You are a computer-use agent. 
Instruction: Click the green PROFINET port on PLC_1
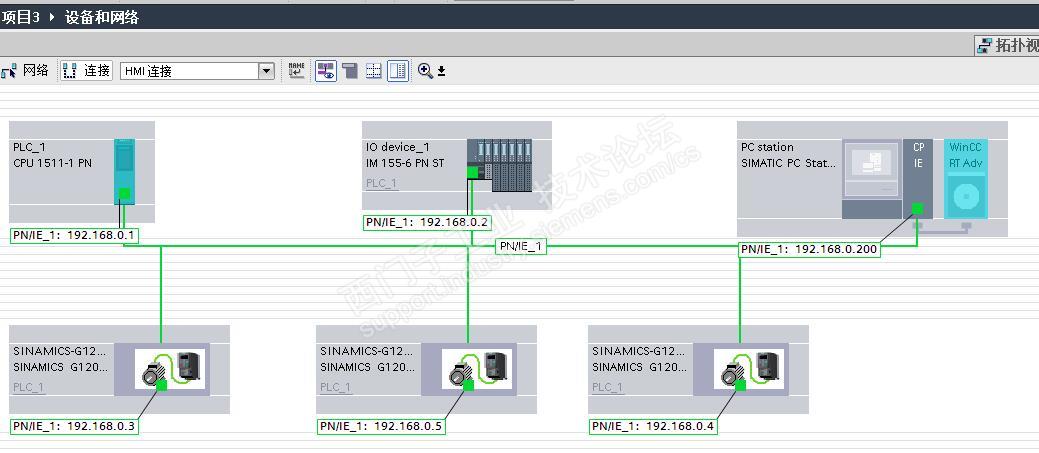124,193
